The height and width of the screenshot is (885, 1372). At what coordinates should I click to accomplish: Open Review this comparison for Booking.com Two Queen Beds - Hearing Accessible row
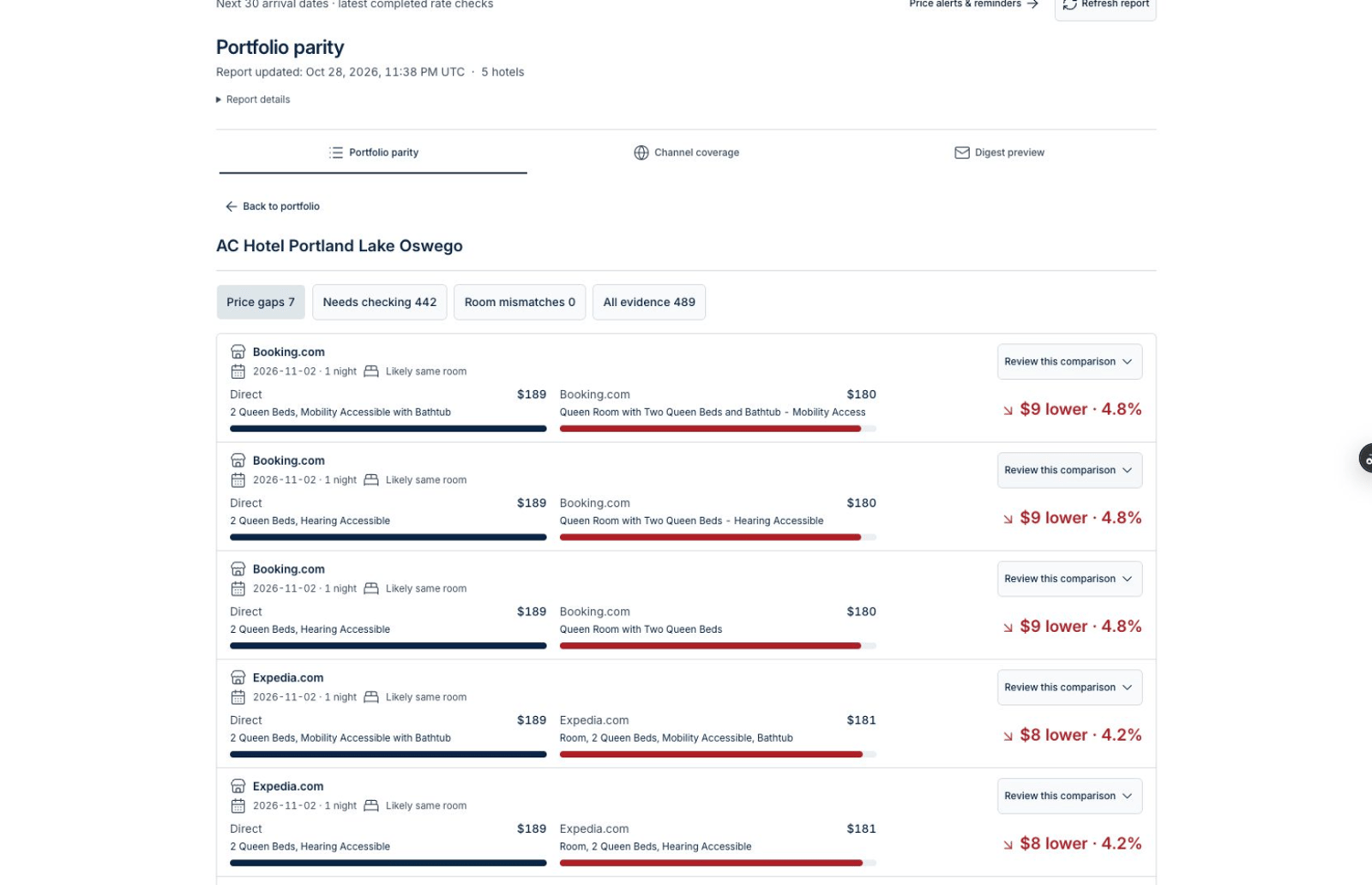(1069, 470)
